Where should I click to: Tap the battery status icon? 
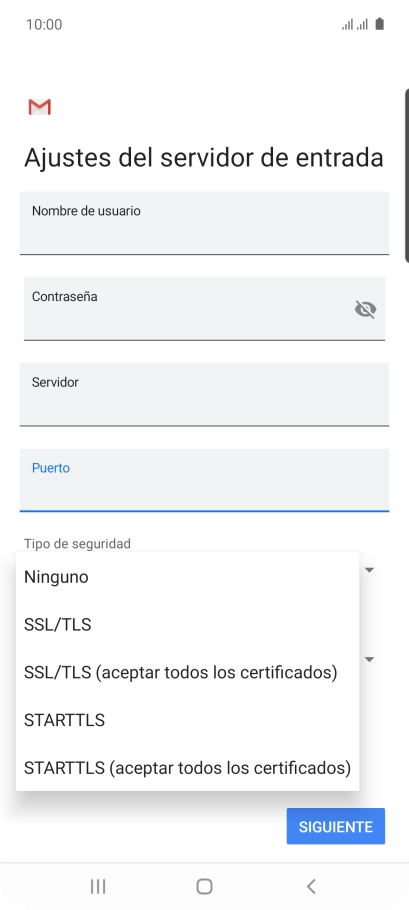pos(379,24)
